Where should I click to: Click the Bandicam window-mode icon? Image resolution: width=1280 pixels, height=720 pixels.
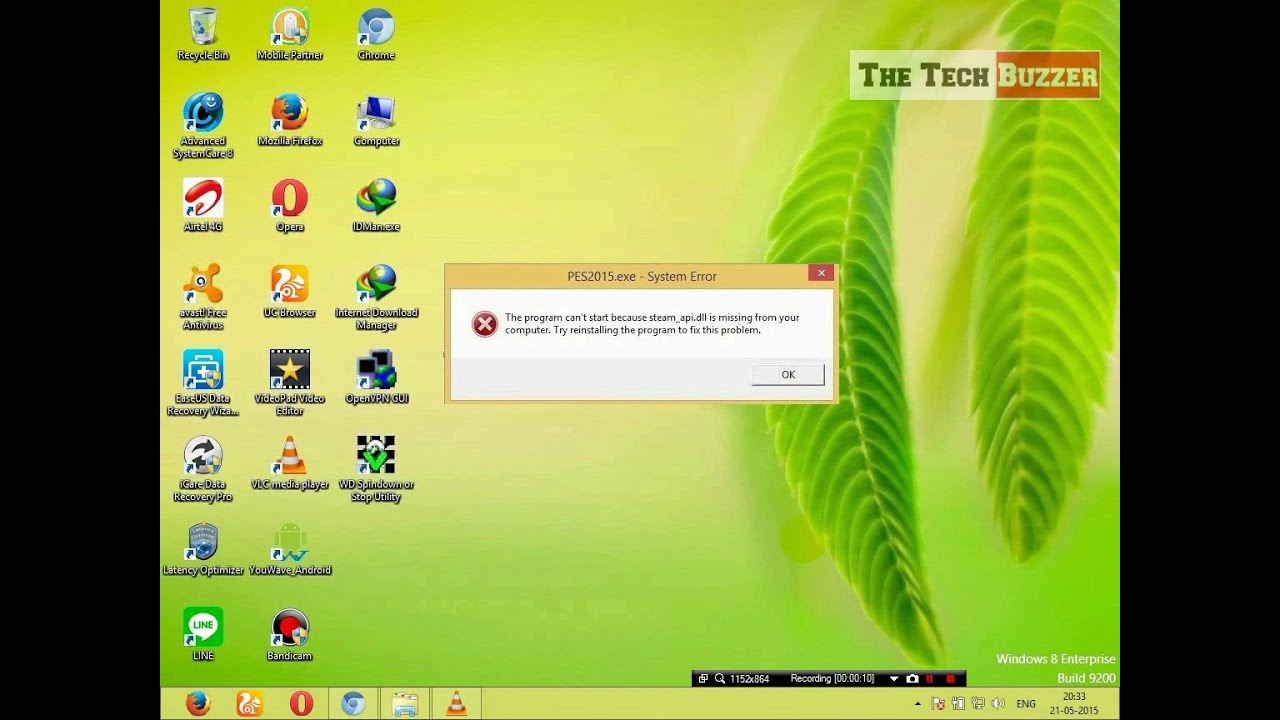coord(703,679)
